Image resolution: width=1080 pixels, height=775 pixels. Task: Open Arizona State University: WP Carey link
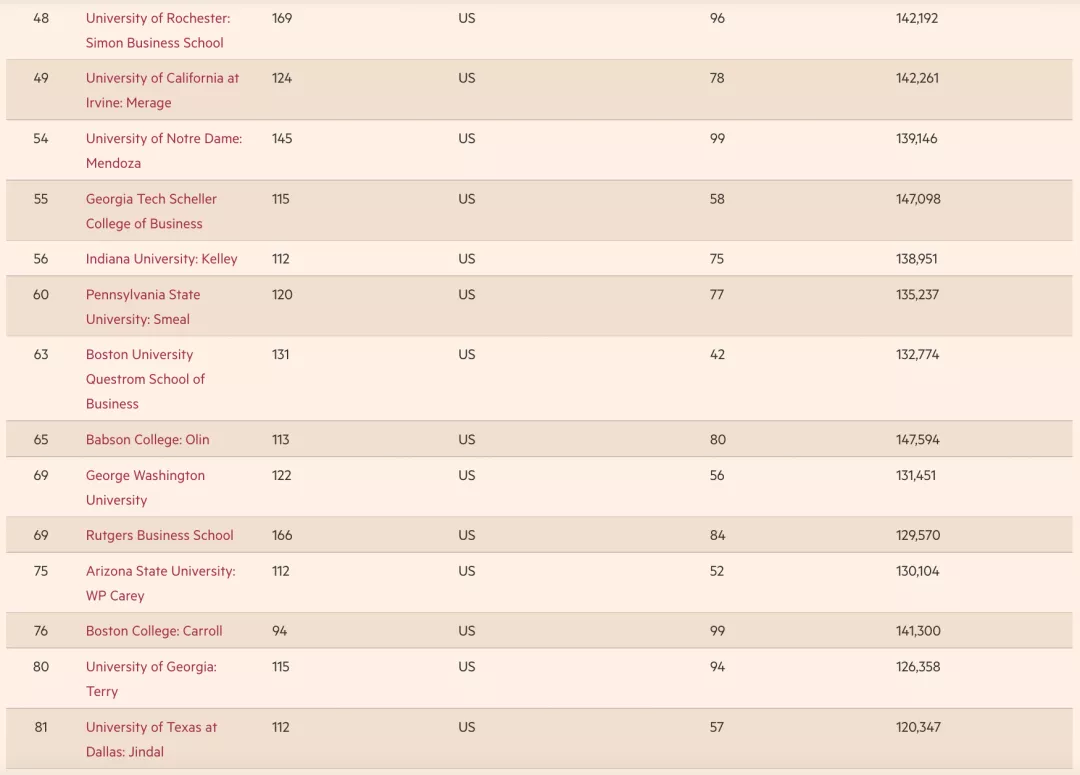(160, 583)
